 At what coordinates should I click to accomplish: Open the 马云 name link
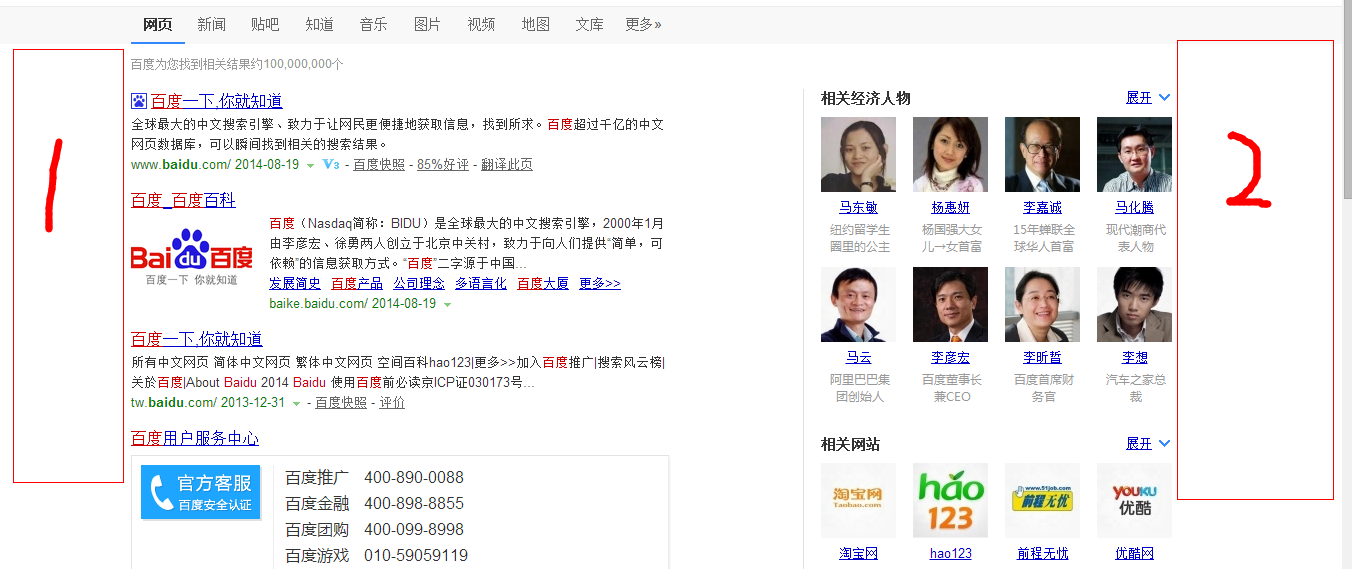[858, 358]
